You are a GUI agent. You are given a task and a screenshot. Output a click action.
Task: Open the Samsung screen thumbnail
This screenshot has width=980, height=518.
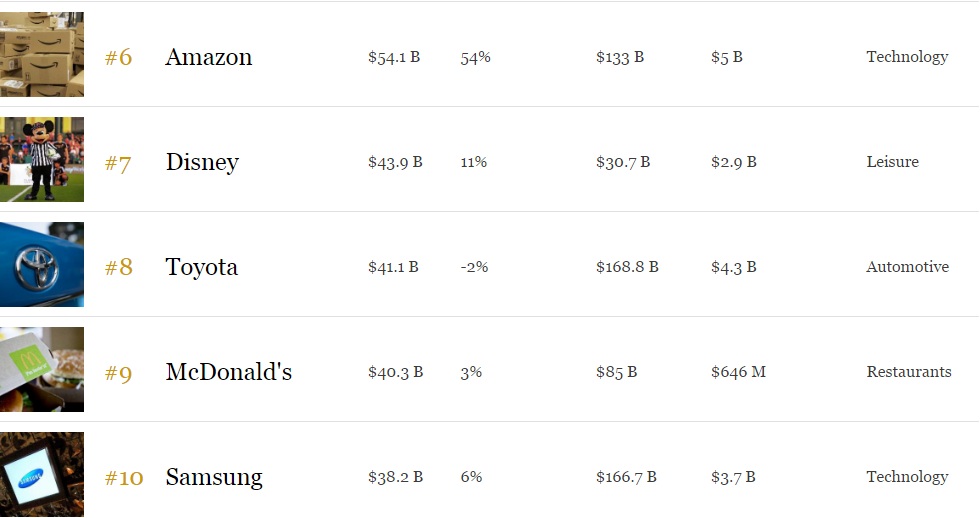(x=42, y=474)
